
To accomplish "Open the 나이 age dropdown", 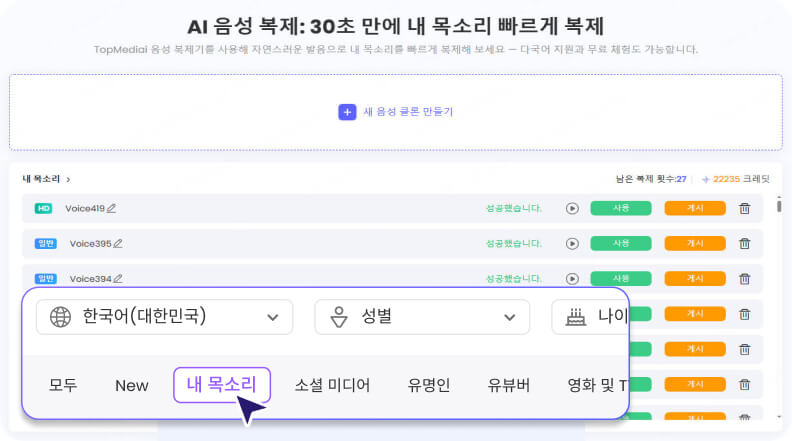I will click(590, 317).
